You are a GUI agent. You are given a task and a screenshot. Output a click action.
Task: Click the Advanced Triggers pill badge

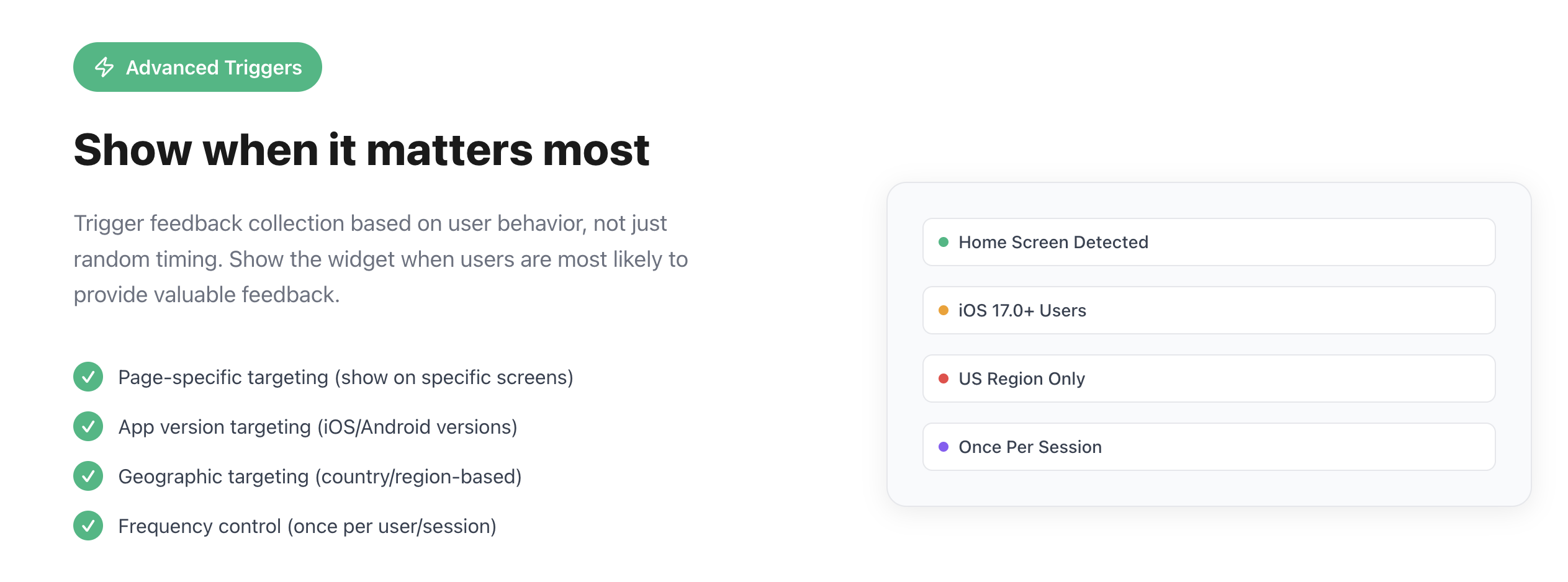tap(197, 67)
